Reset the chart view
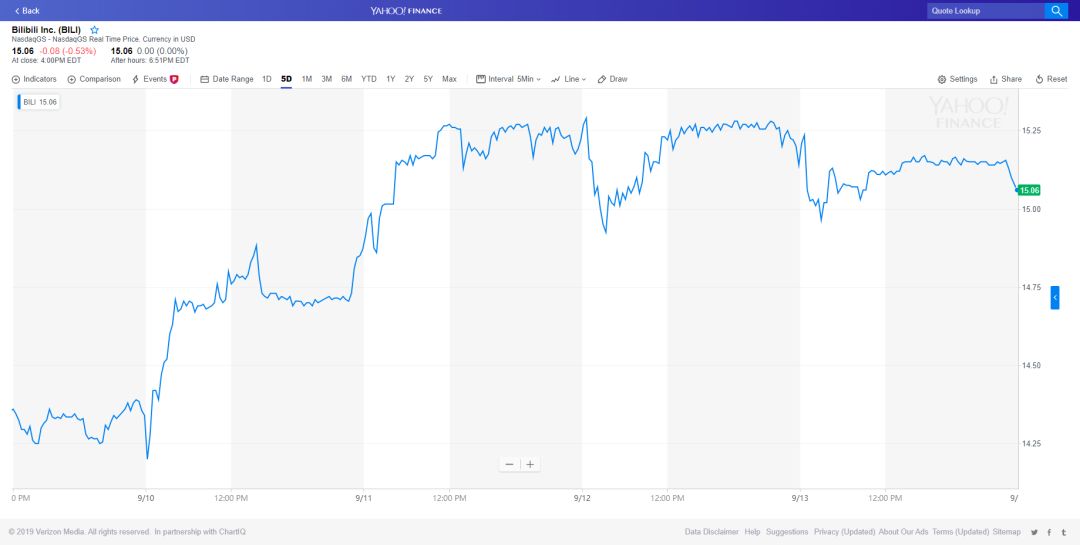Screen dimensions: 1080x545 1051,79
